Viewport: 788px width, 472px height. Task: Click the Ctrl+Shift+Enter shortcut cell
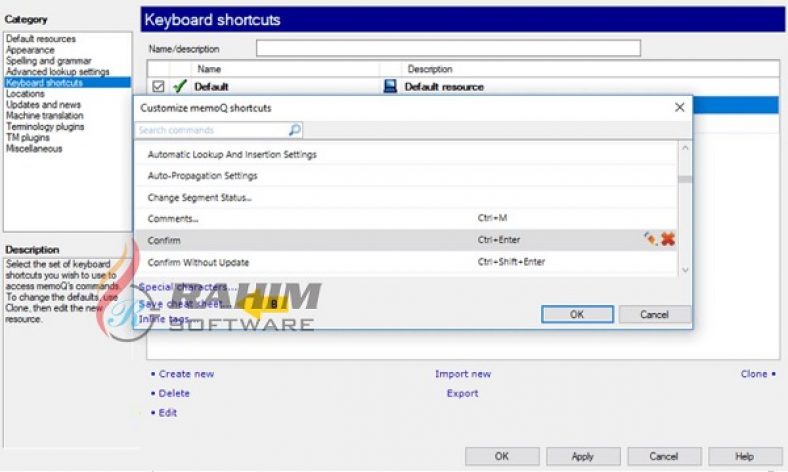511,261
